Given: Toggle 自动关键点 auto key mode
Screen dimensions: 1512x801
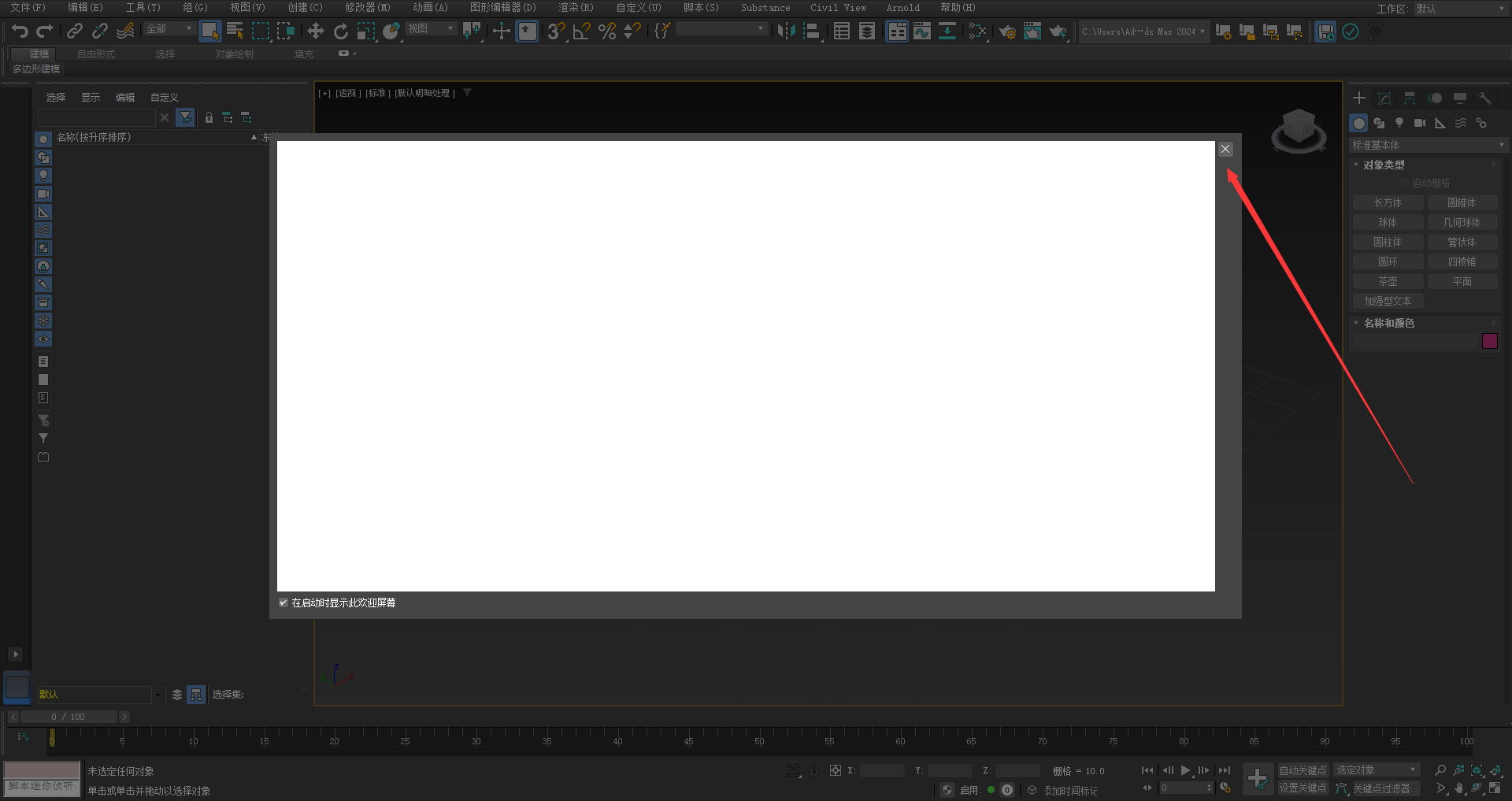Looking at the screenshot, I should click(1303, 770).
